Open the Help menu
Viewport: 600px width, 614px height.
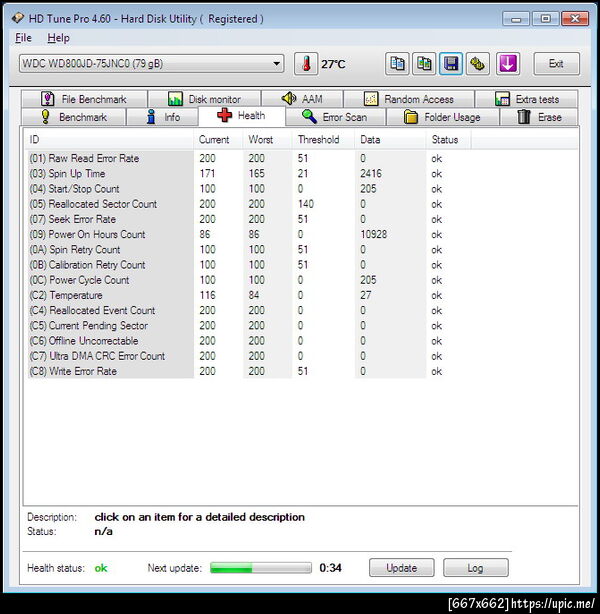pos(58,38)
